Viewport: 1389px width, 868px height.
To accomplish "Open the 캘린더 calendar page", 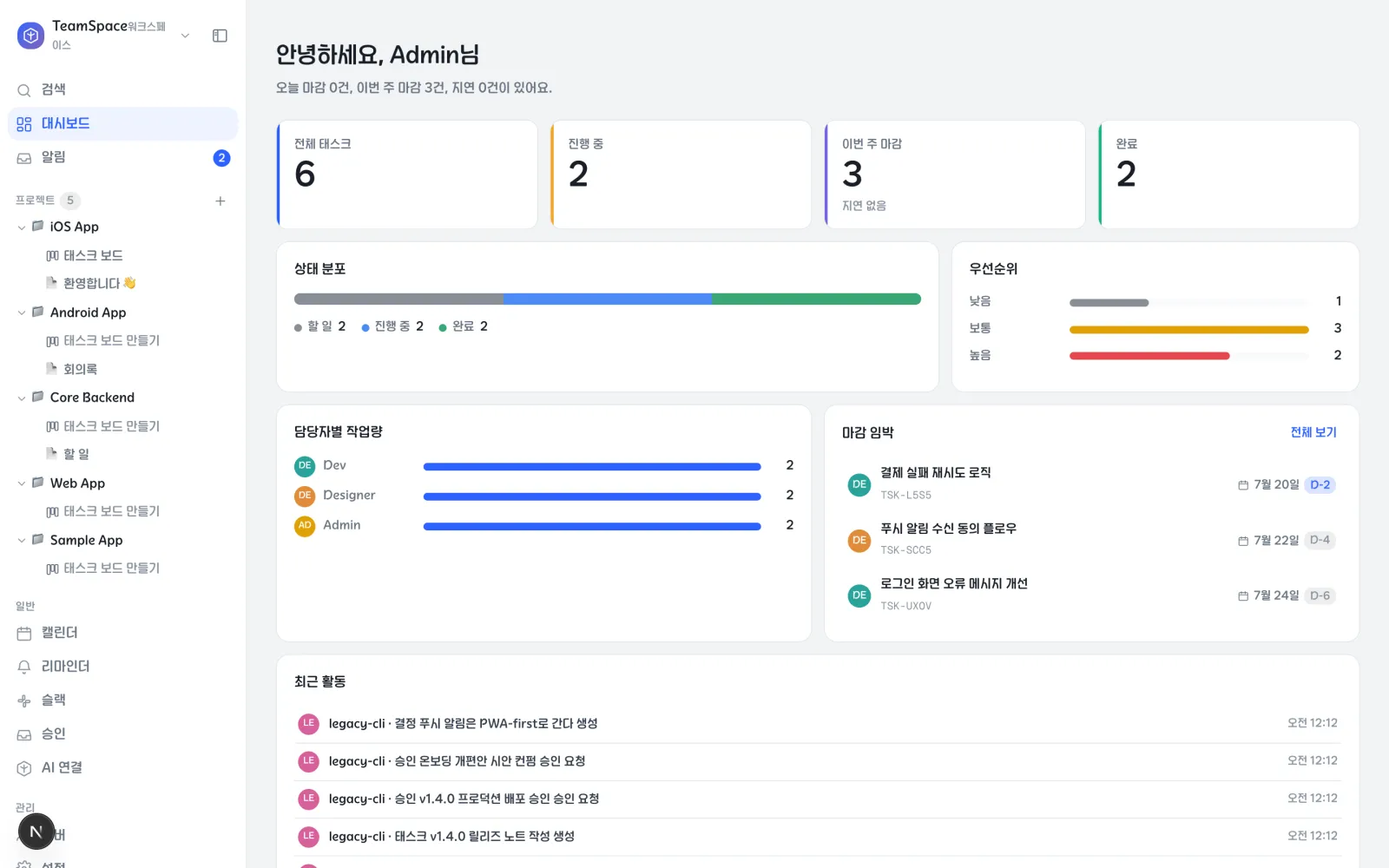I will pos(122,633).
